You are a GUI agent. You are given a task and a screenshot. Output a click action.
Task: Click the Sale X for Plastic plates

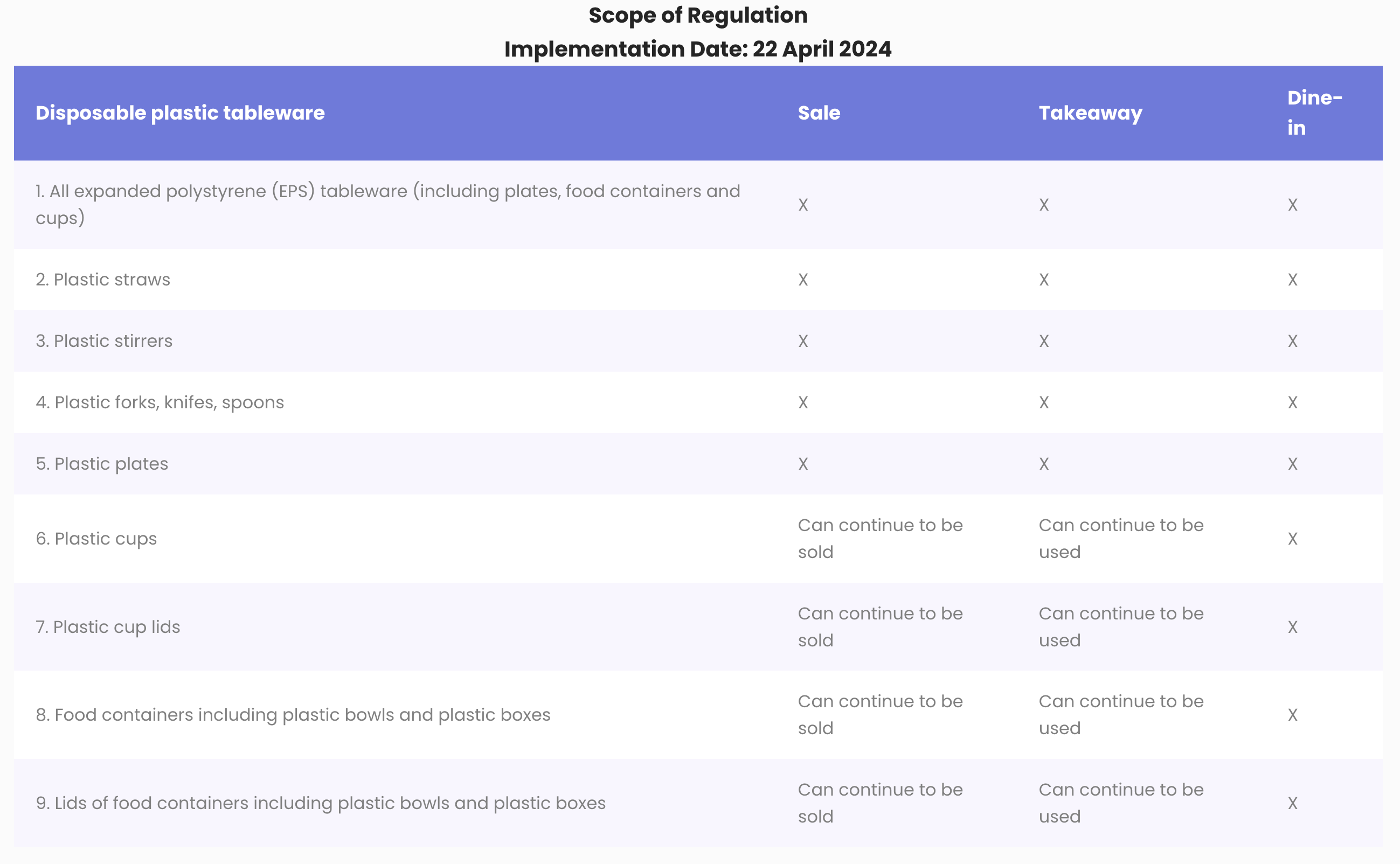[x=803, y=464]
